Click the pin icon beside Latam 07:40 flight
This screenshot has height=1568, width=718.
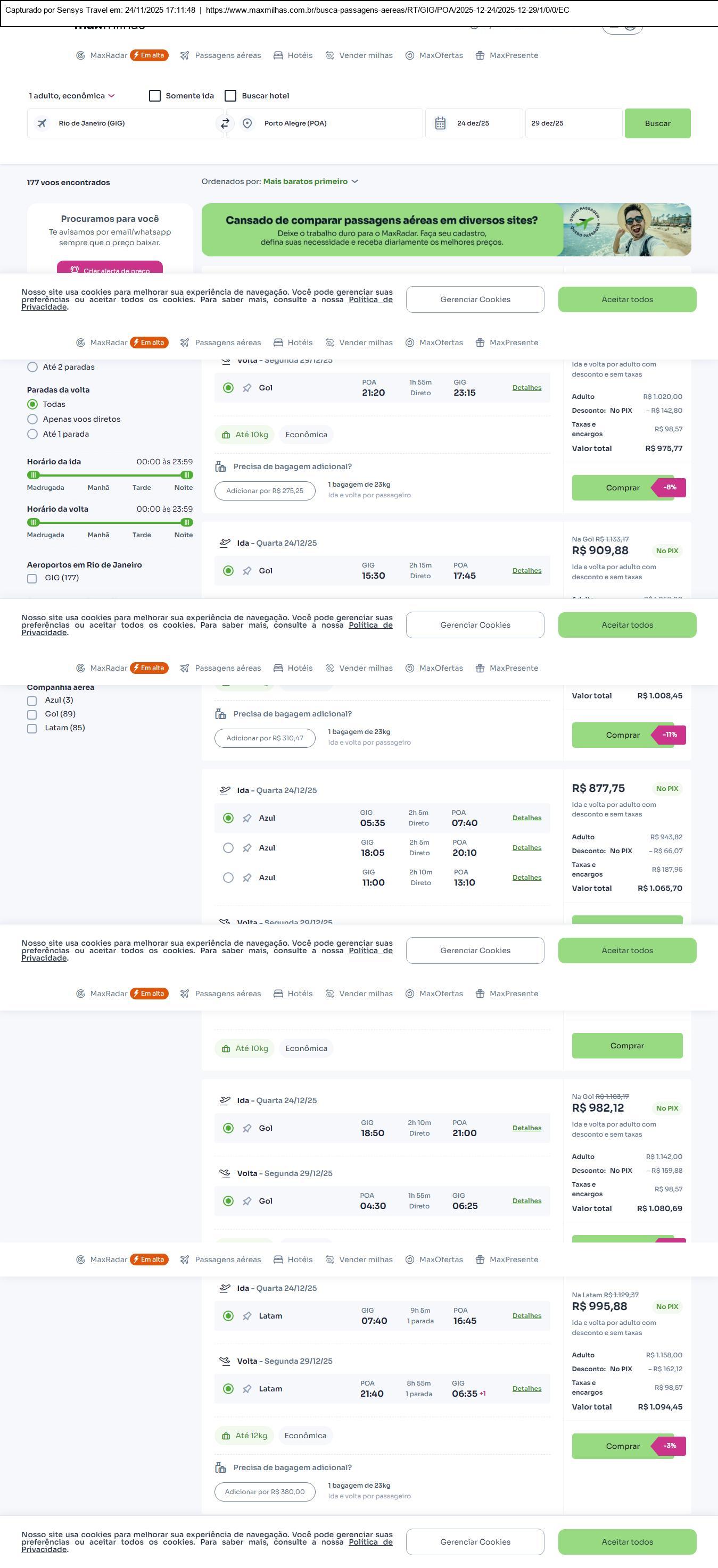[247, 1316]
